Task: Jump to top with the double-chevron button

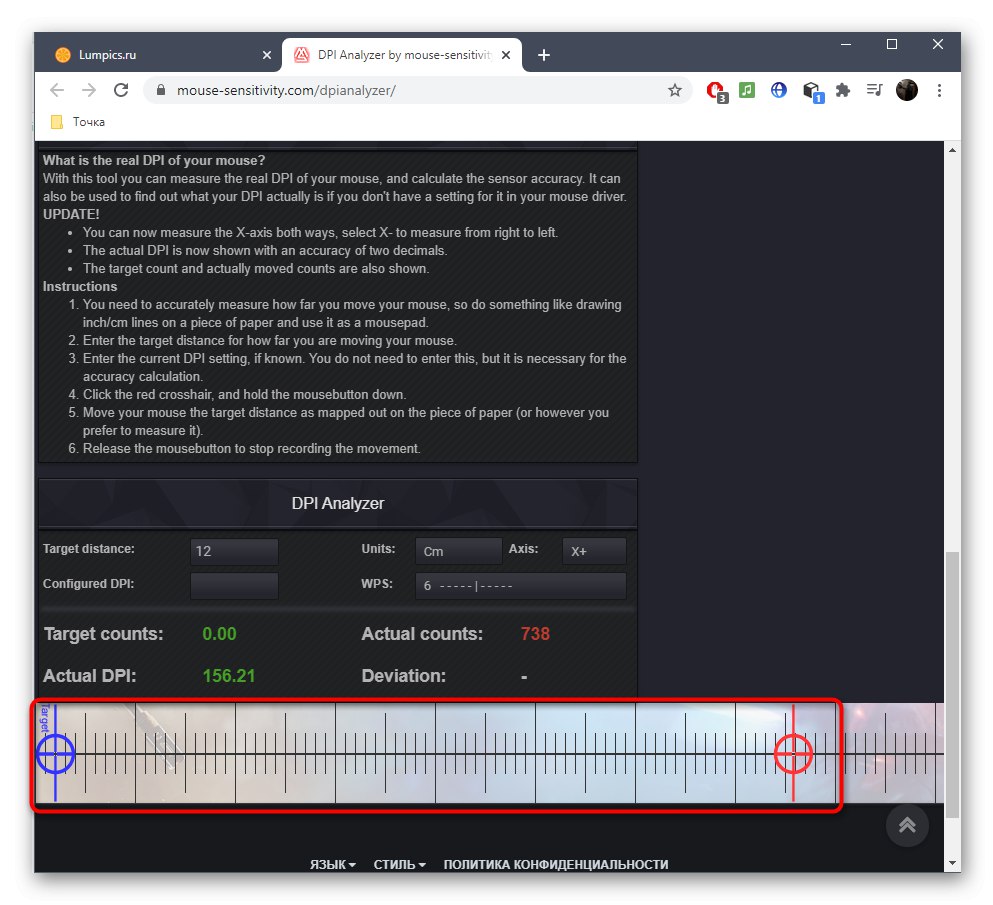Action: pyautogui.click(x=907, y=825)
